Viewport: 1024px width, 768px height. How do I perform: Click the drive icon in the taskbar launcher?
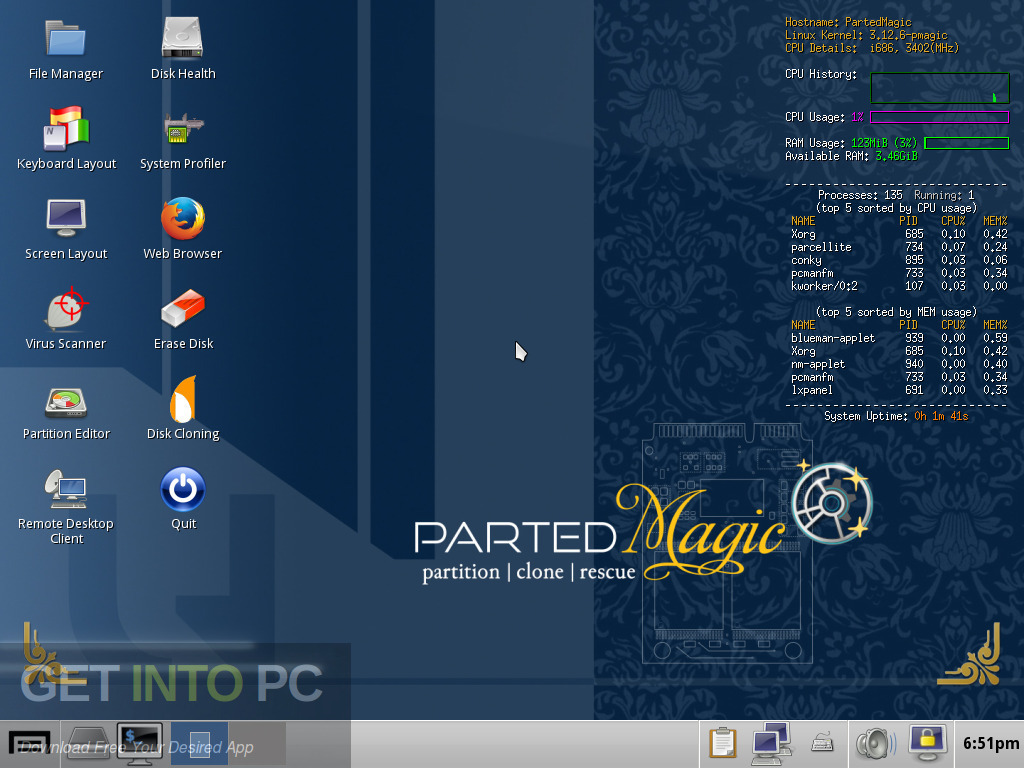(x=88, y=744)
